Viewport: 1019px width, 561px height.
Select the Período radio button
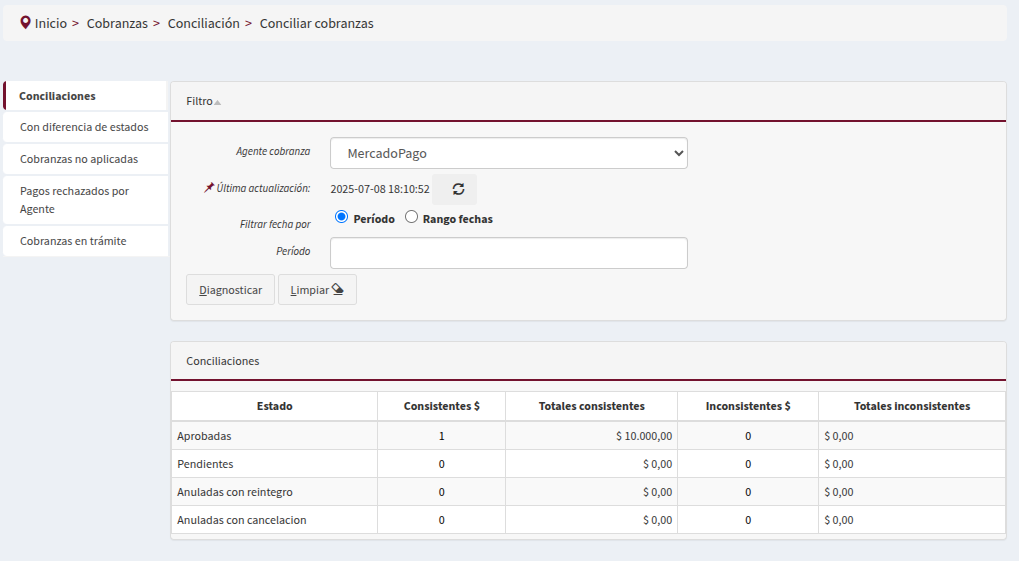[x=342, y=217]
